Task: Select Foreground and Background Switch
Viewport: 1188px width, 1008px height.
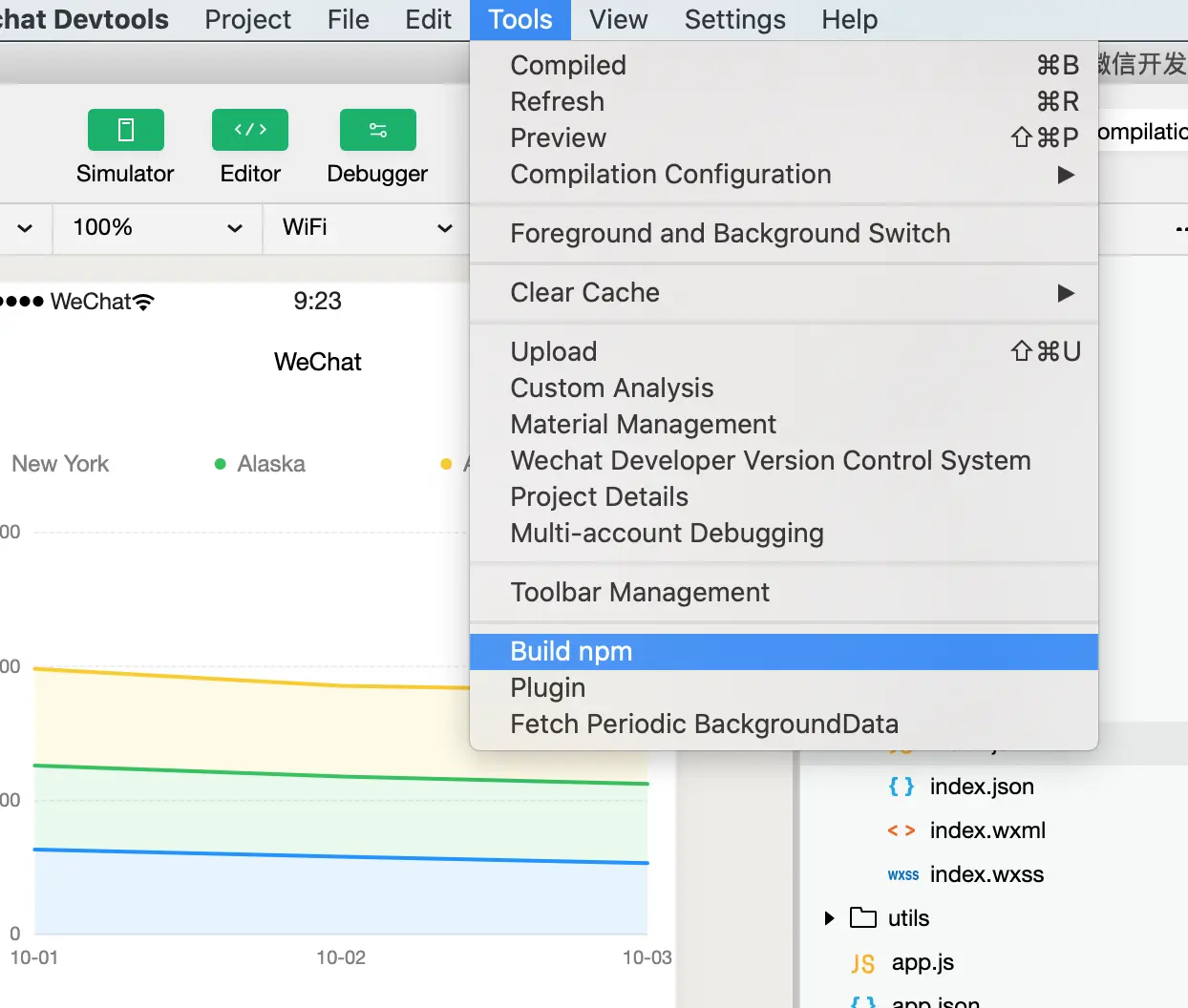Action: click(784, 233)
